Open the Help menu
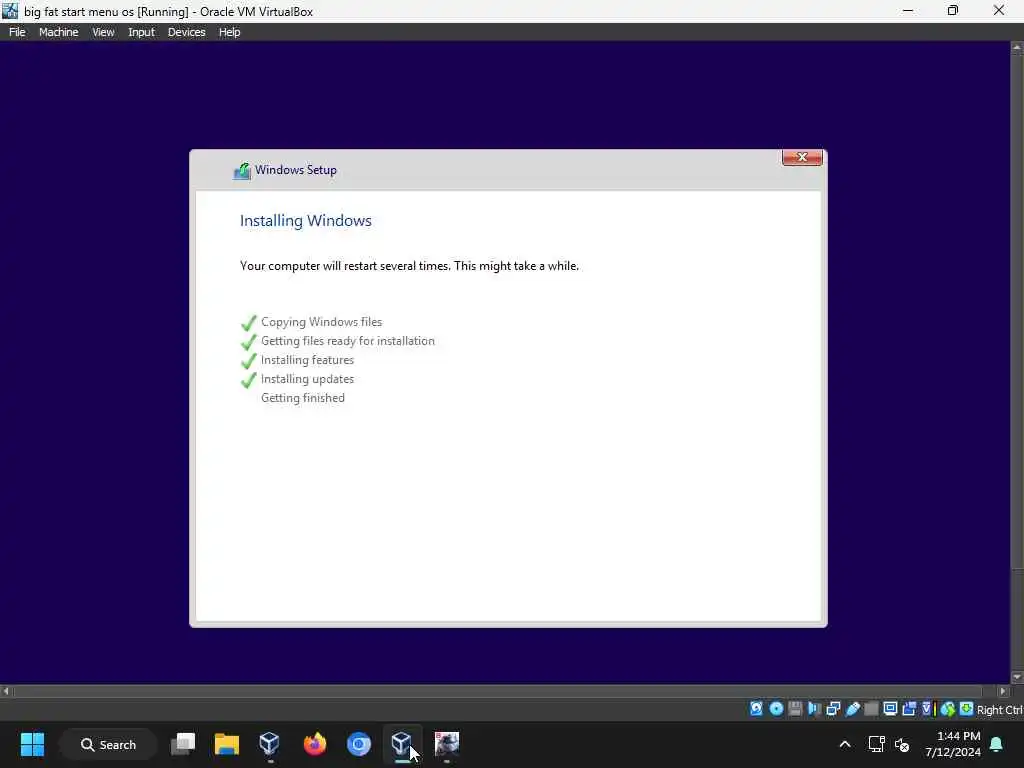Screen dimensions: 1024x768 pos(229,32)
